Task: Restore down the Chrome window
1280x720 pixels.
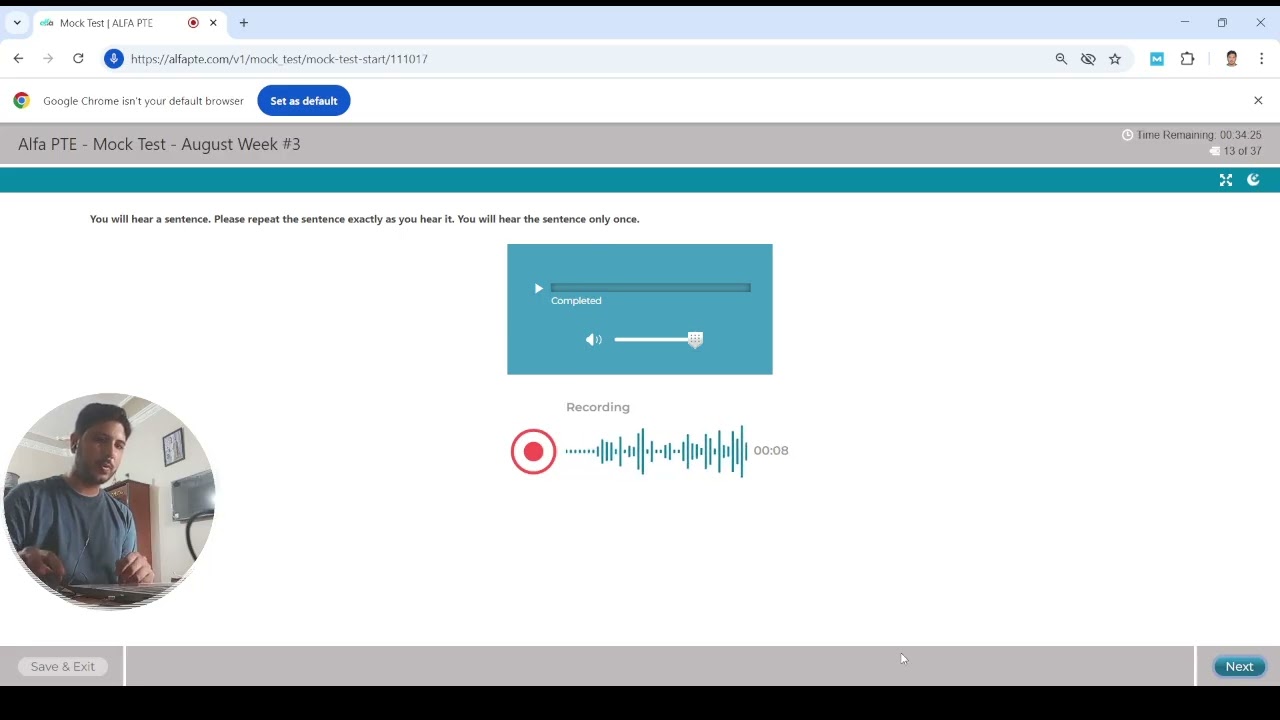Action: [x=1222, y=23]
